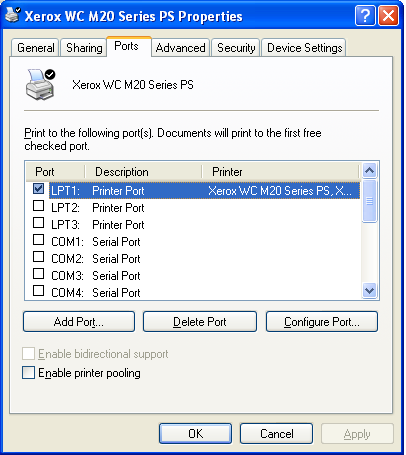Viewport: 406px width, 455px height.
Task: Open the Device Settings tab
Action: pyautogui.click(x=305, y=48)
